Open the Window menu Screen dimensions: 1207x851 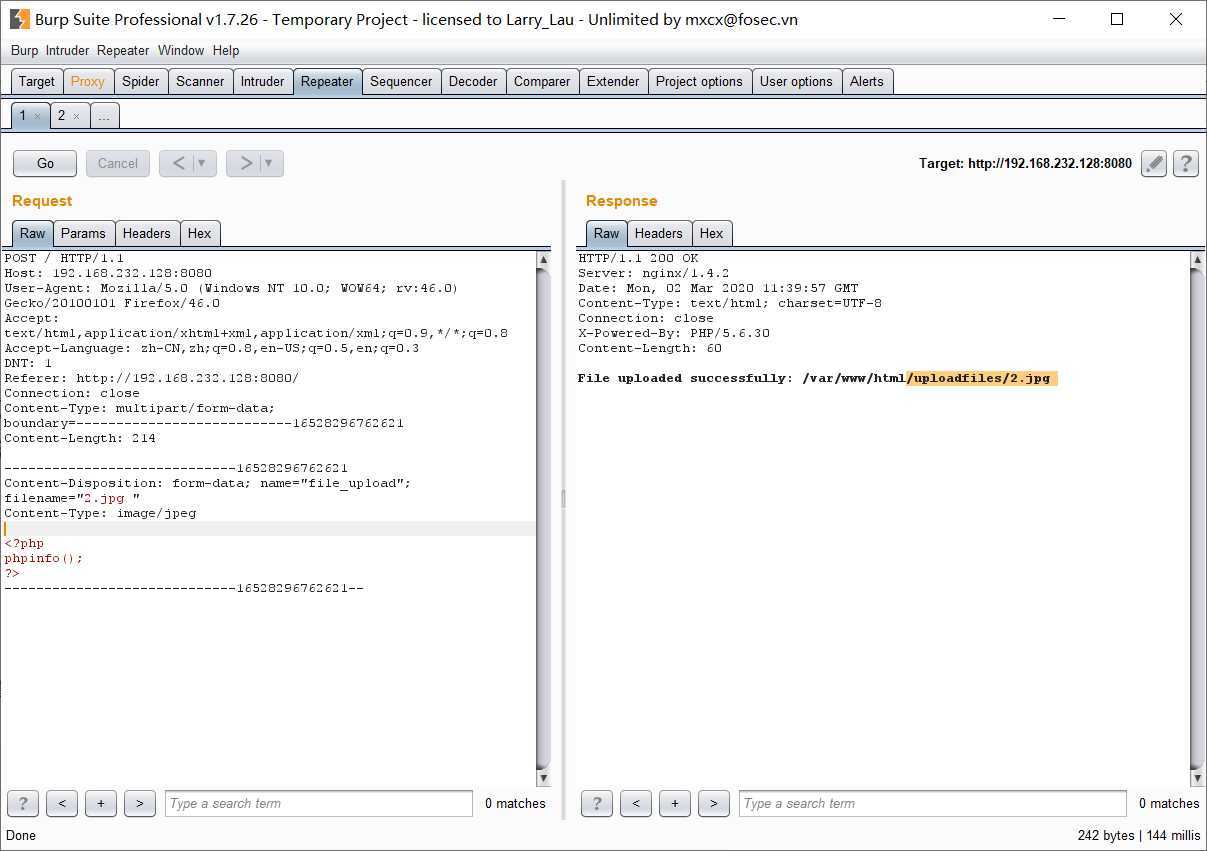click(x=181, y=50)
